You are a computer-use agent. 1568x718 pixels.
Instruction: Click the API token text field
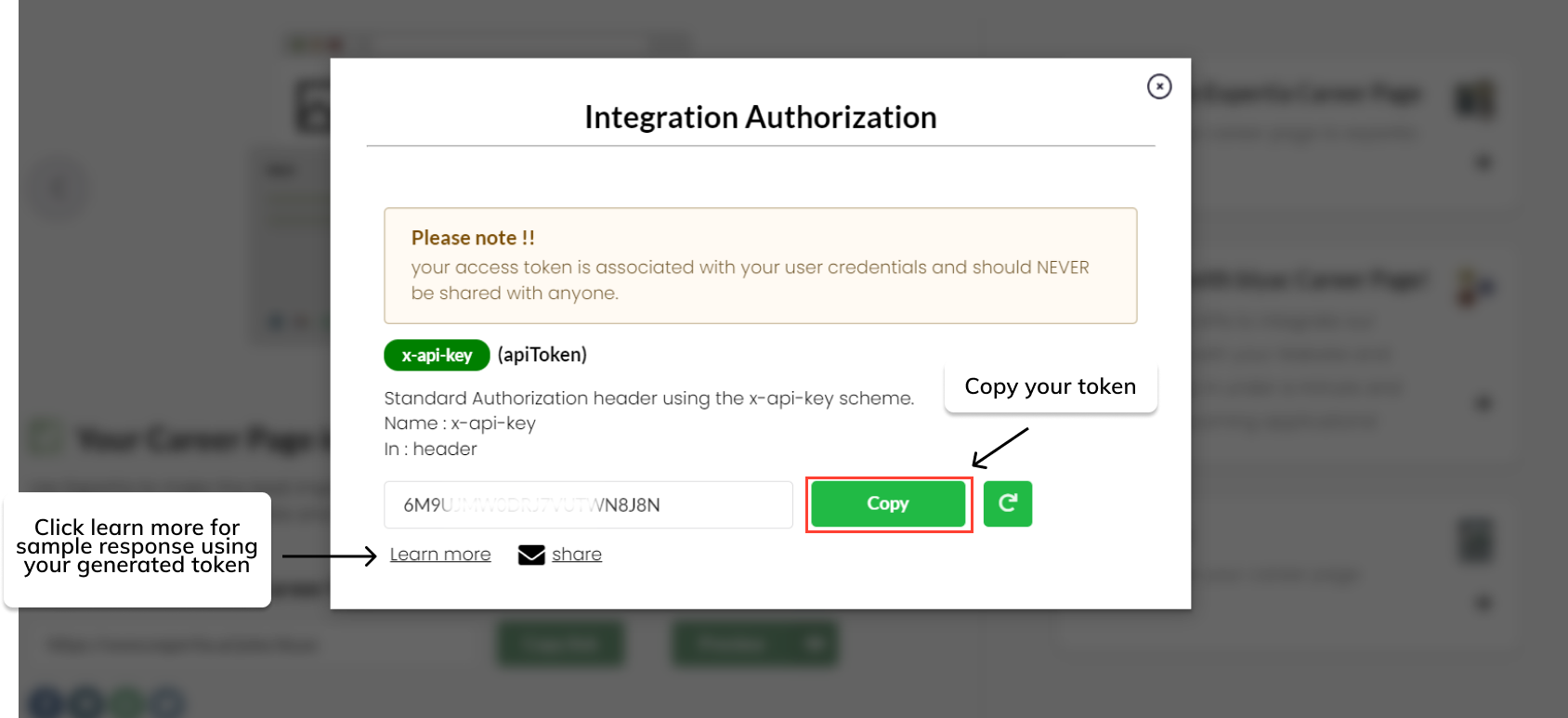(x=588, y=505)
